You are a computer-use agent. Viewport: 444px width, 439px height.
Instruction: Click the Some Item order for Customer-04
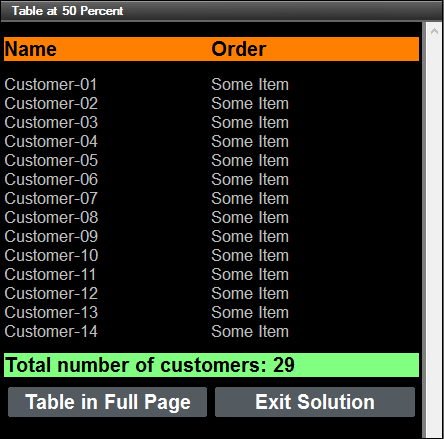tap(250, 141)
